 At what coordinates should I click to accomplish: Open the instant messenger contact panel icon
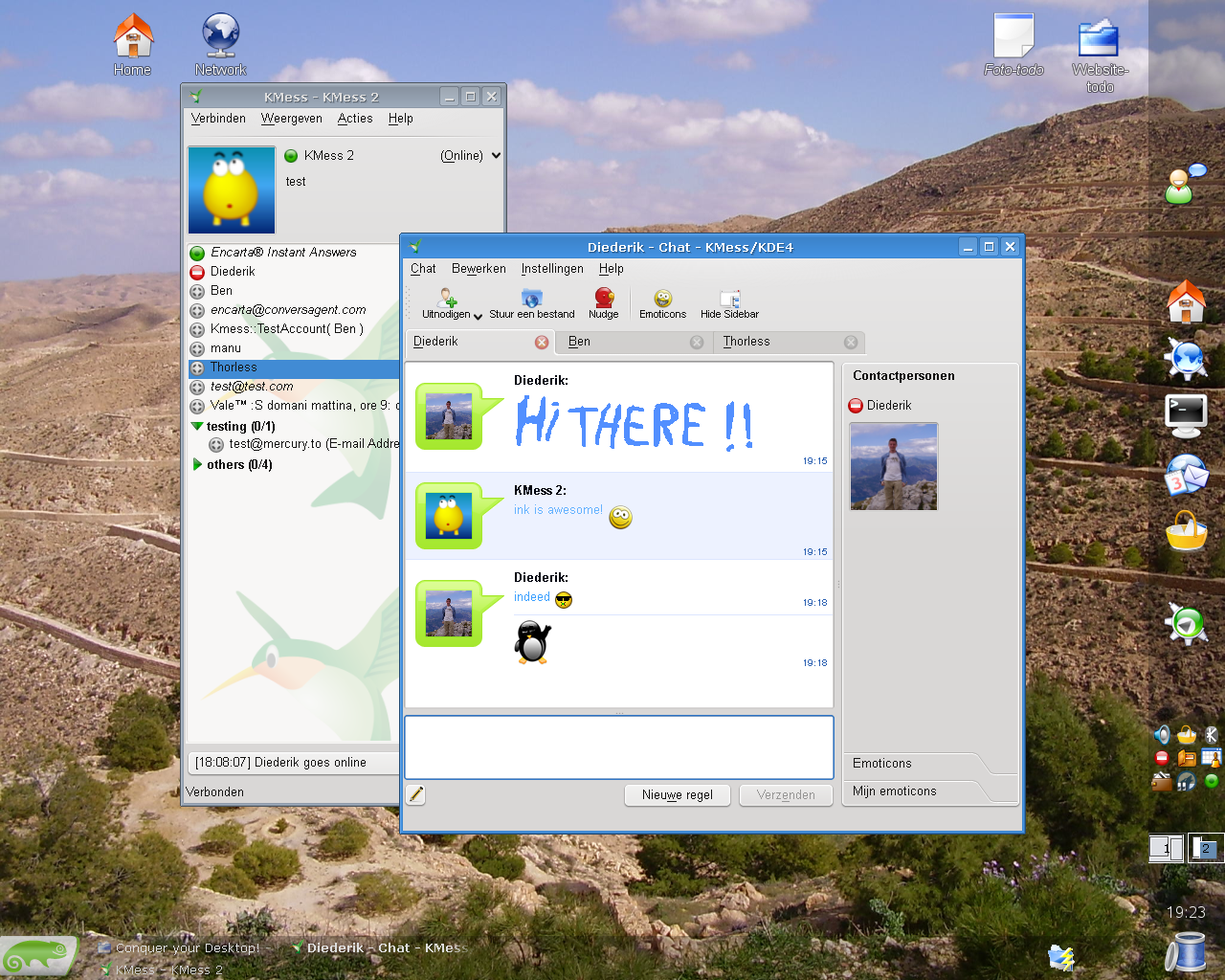point(1186,184)
